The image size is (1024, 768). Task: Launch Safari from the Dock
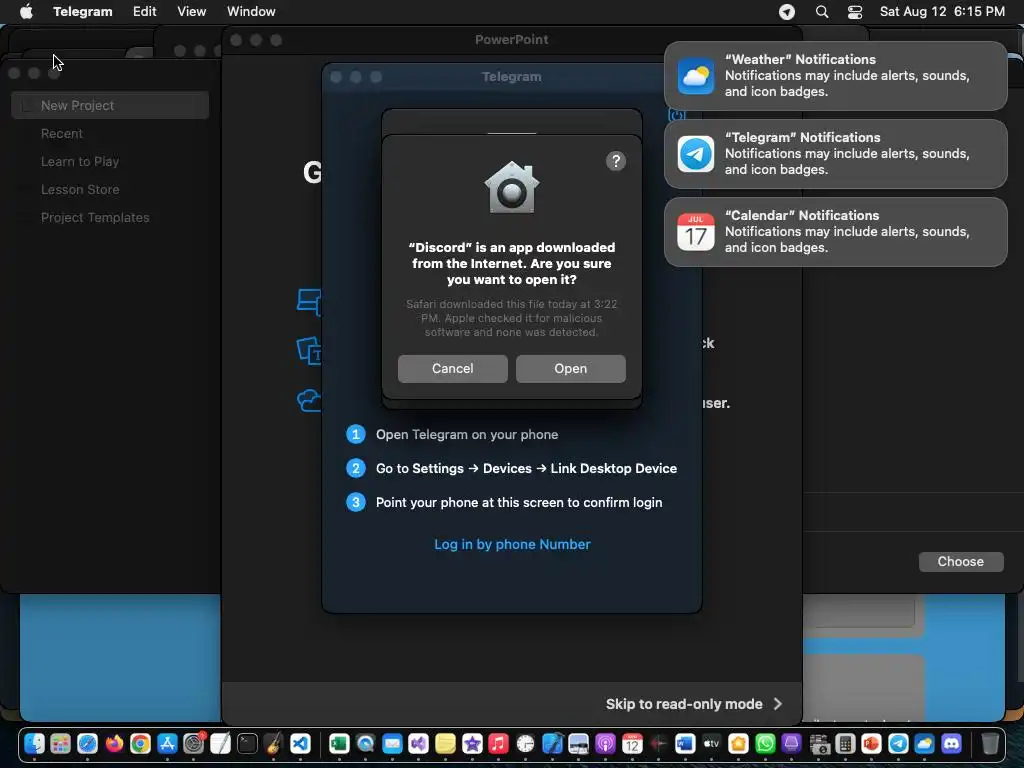[88, 743]
